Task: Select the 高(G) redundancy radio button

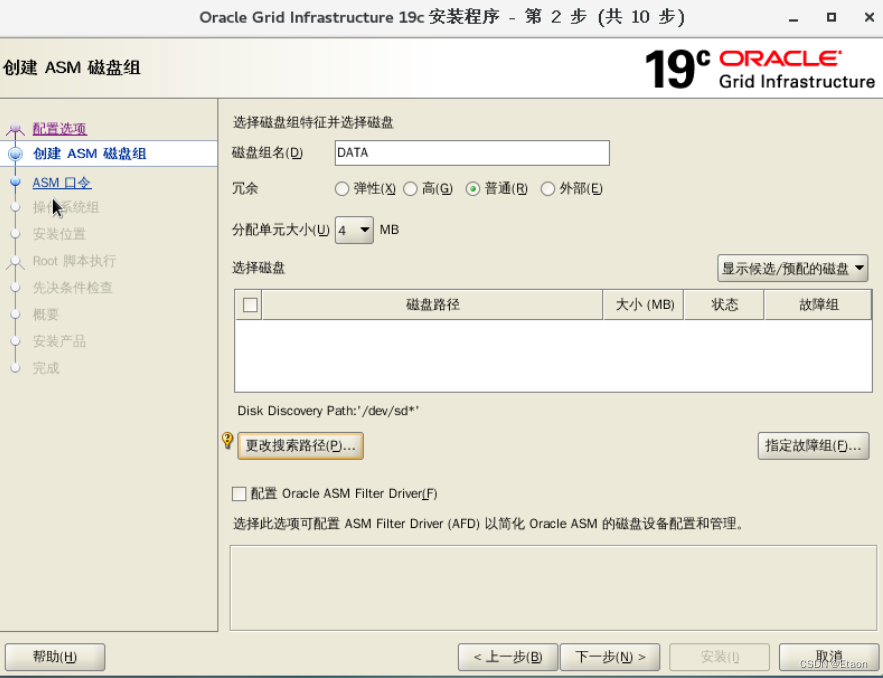Action: pos(411,189)
